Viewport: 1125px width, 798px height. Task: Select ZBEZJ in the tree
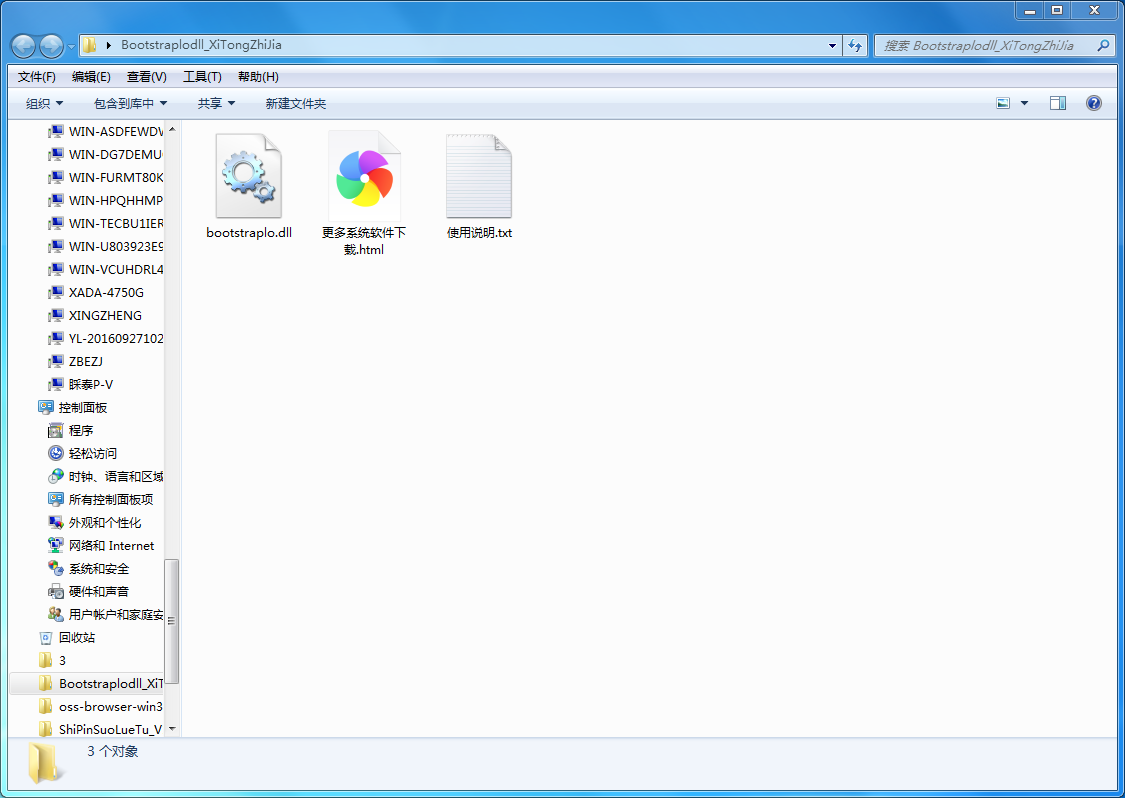pyautogui.click(x=76, y=361)
